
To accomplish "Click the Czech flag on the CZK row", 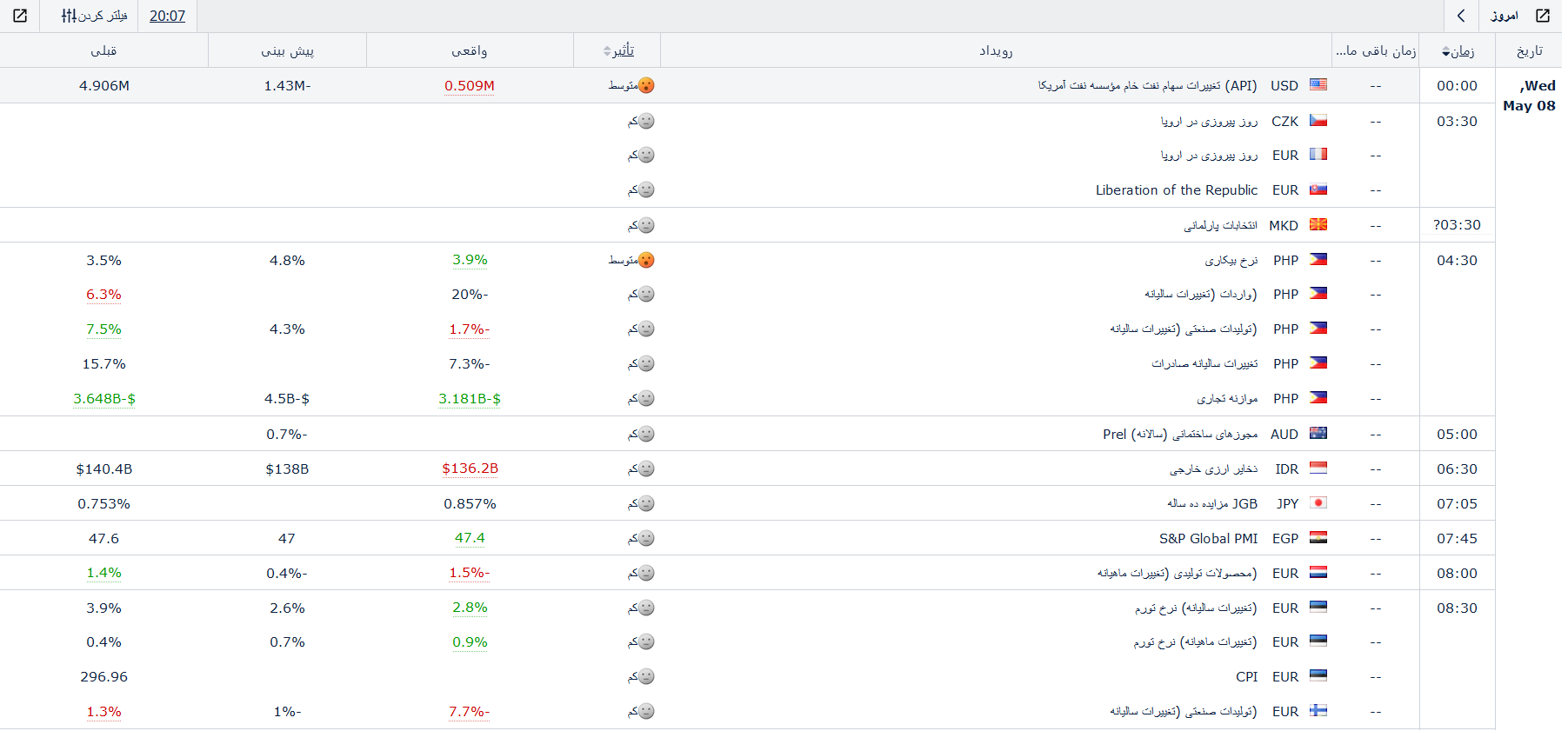I will pyautogui.click(x=1318, y=120).
